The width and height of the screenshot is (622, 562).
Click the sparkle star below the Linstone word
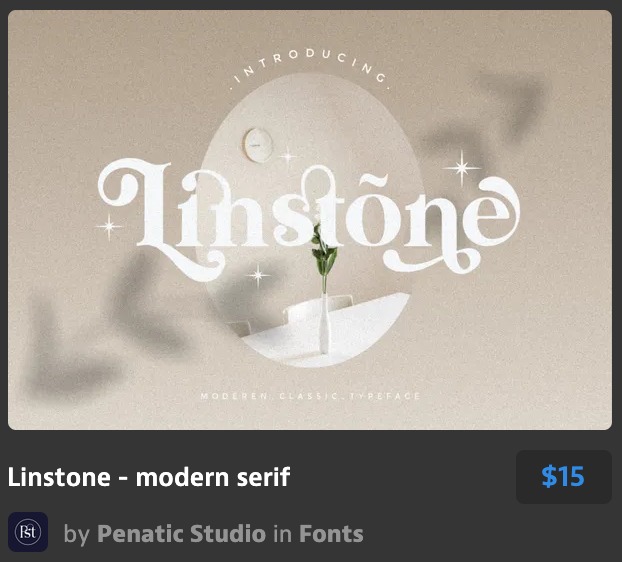[258, 275]
